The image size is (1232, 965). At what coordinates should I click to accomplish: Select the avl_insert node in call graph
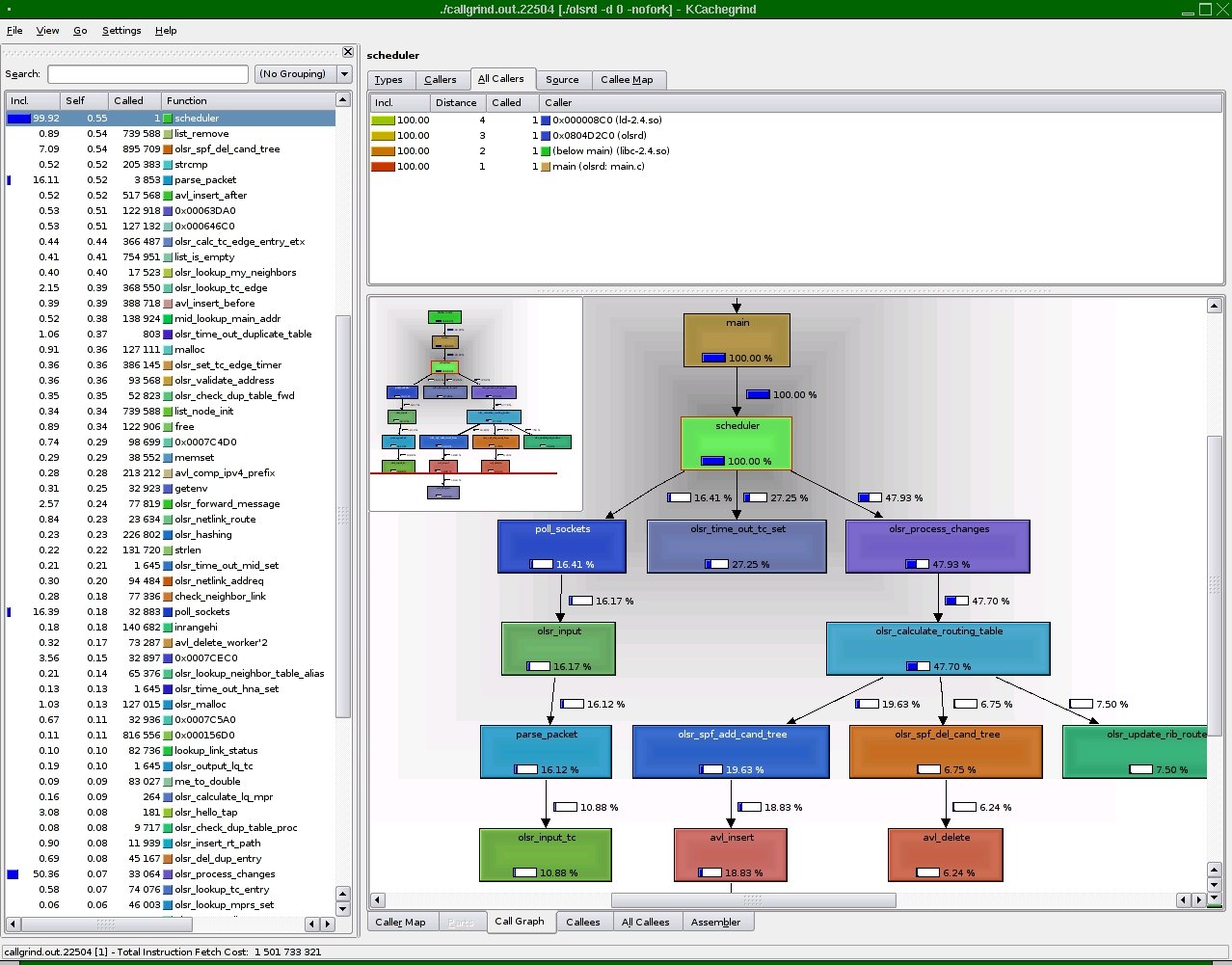(x=731, y=854)
